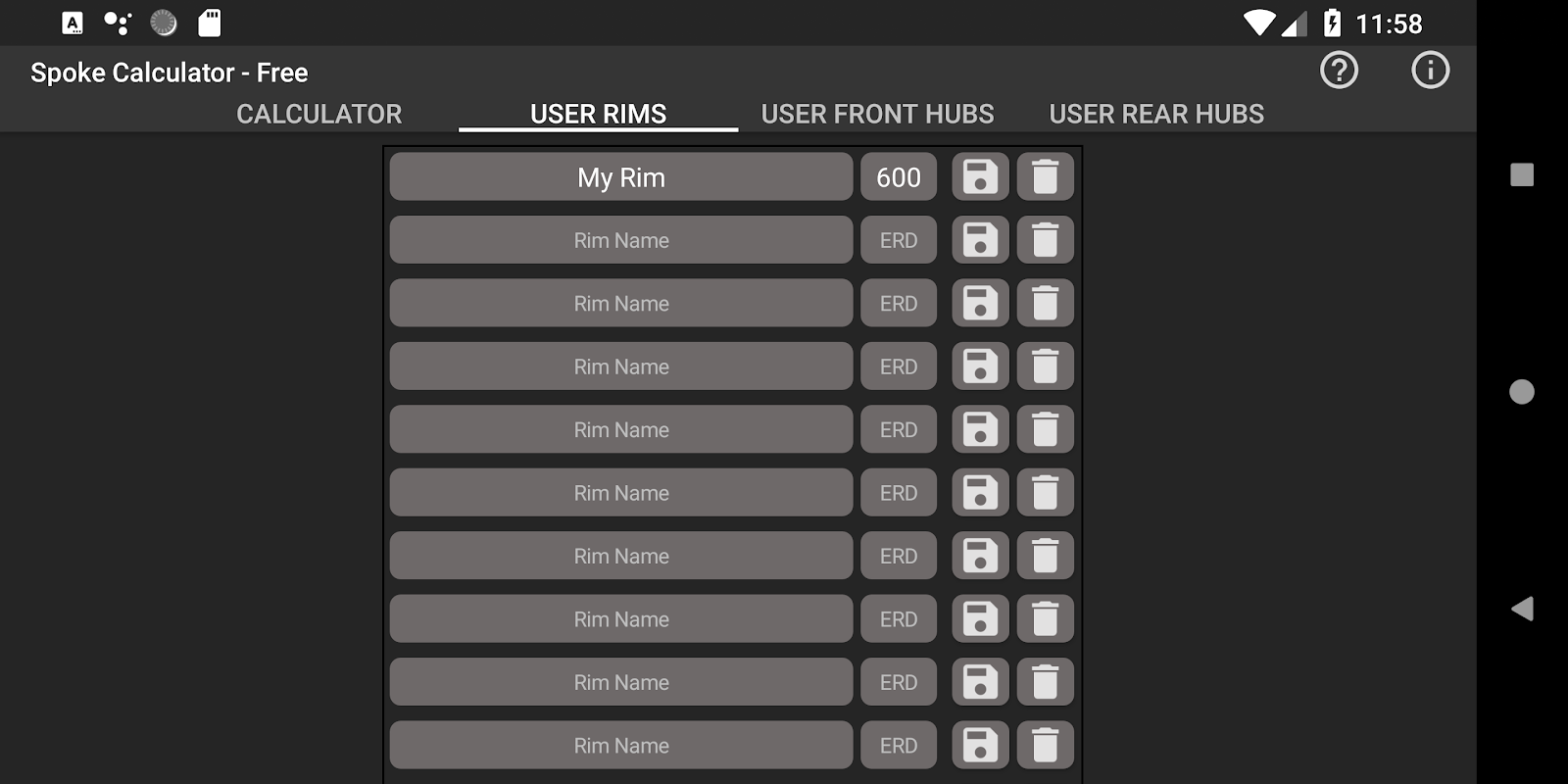Viewport: 1568px width, 784px height.
Task: Select the USER RIMS tab
Action: tap(598, 114)
